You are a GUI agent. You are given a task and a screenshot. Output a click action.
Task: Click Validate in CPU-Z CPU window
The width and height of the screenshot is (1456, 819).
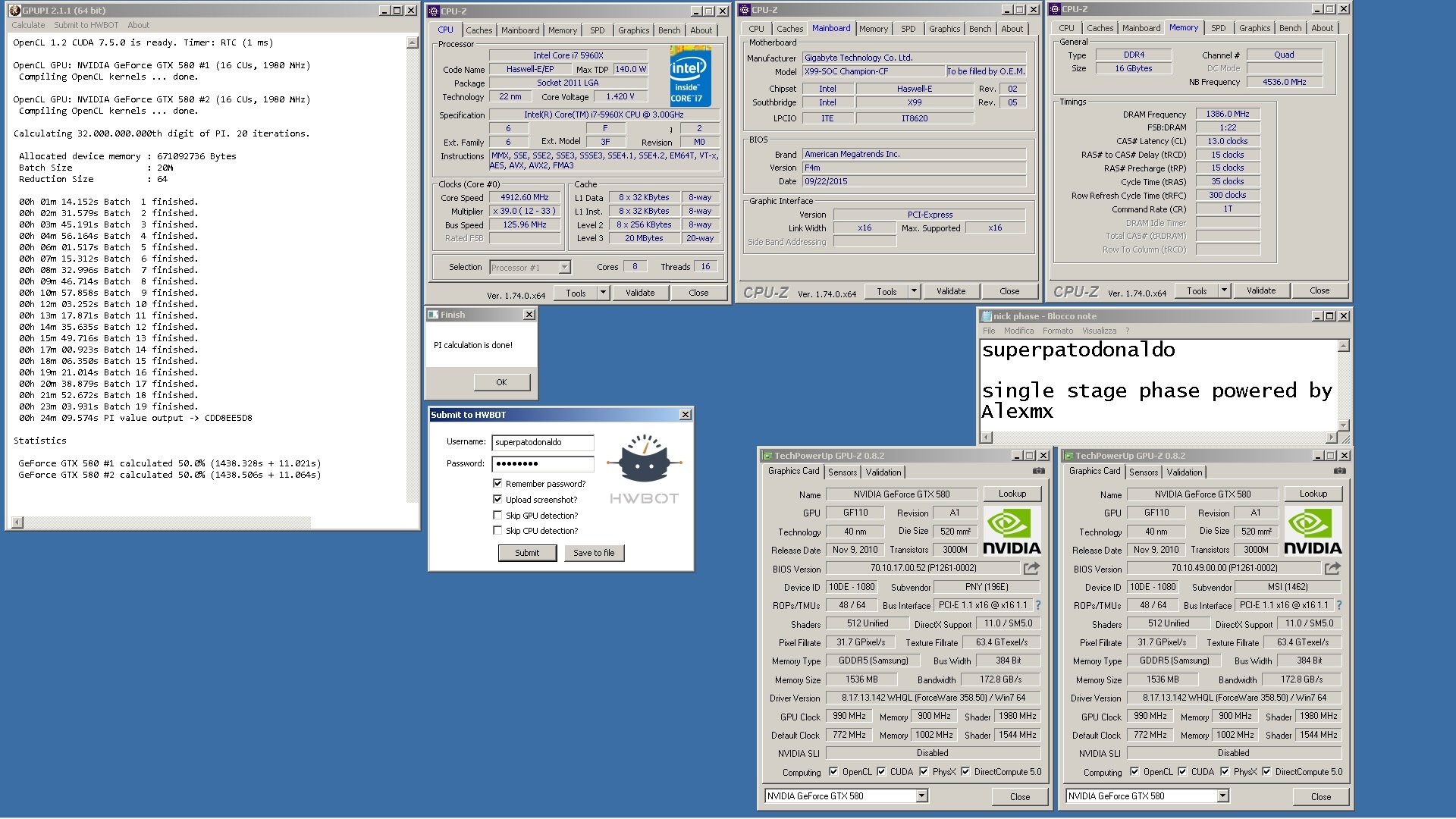(640, 293)
